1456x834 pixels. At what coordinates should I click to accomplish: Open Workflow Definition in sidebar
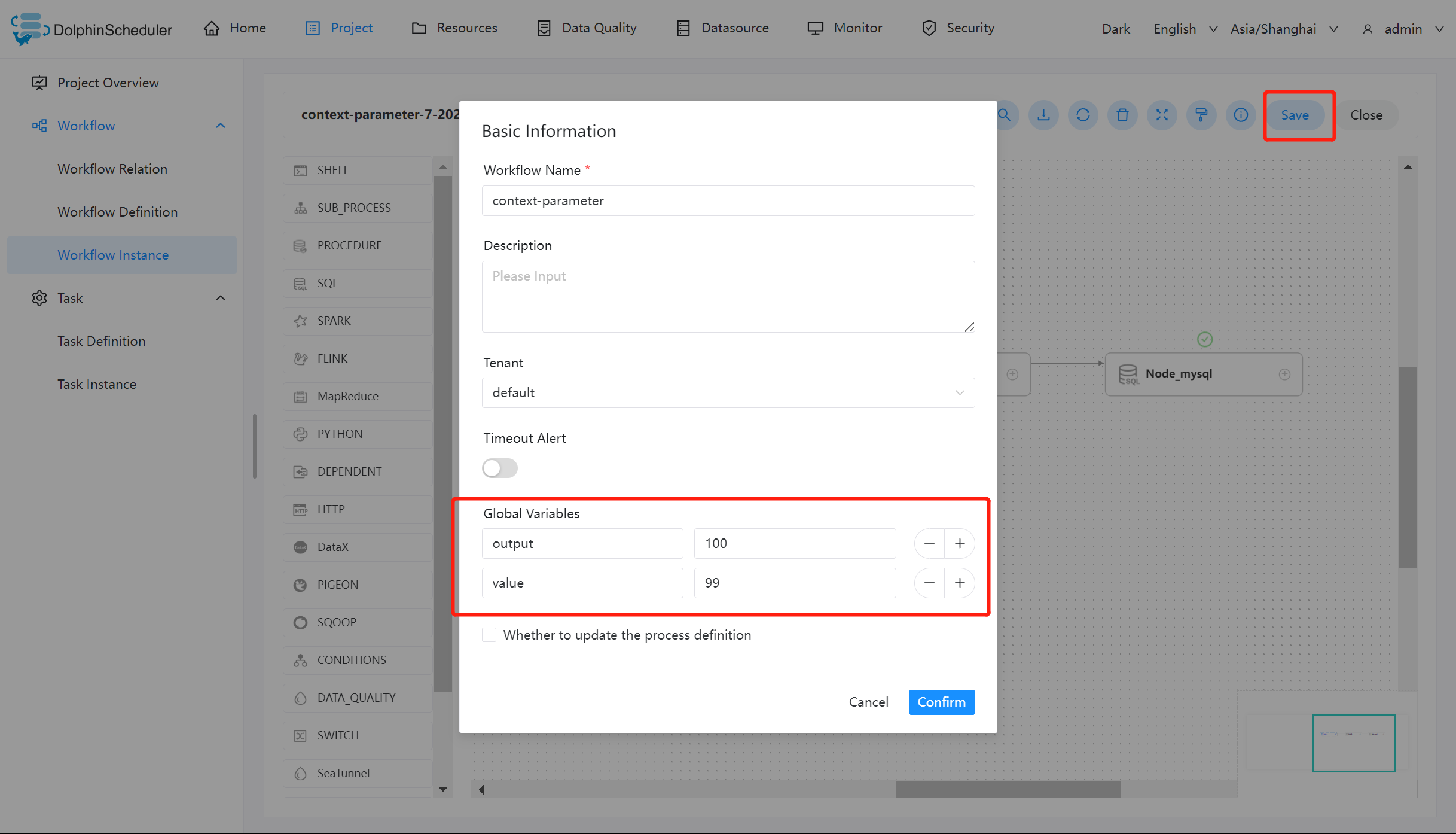coord(117,212)
